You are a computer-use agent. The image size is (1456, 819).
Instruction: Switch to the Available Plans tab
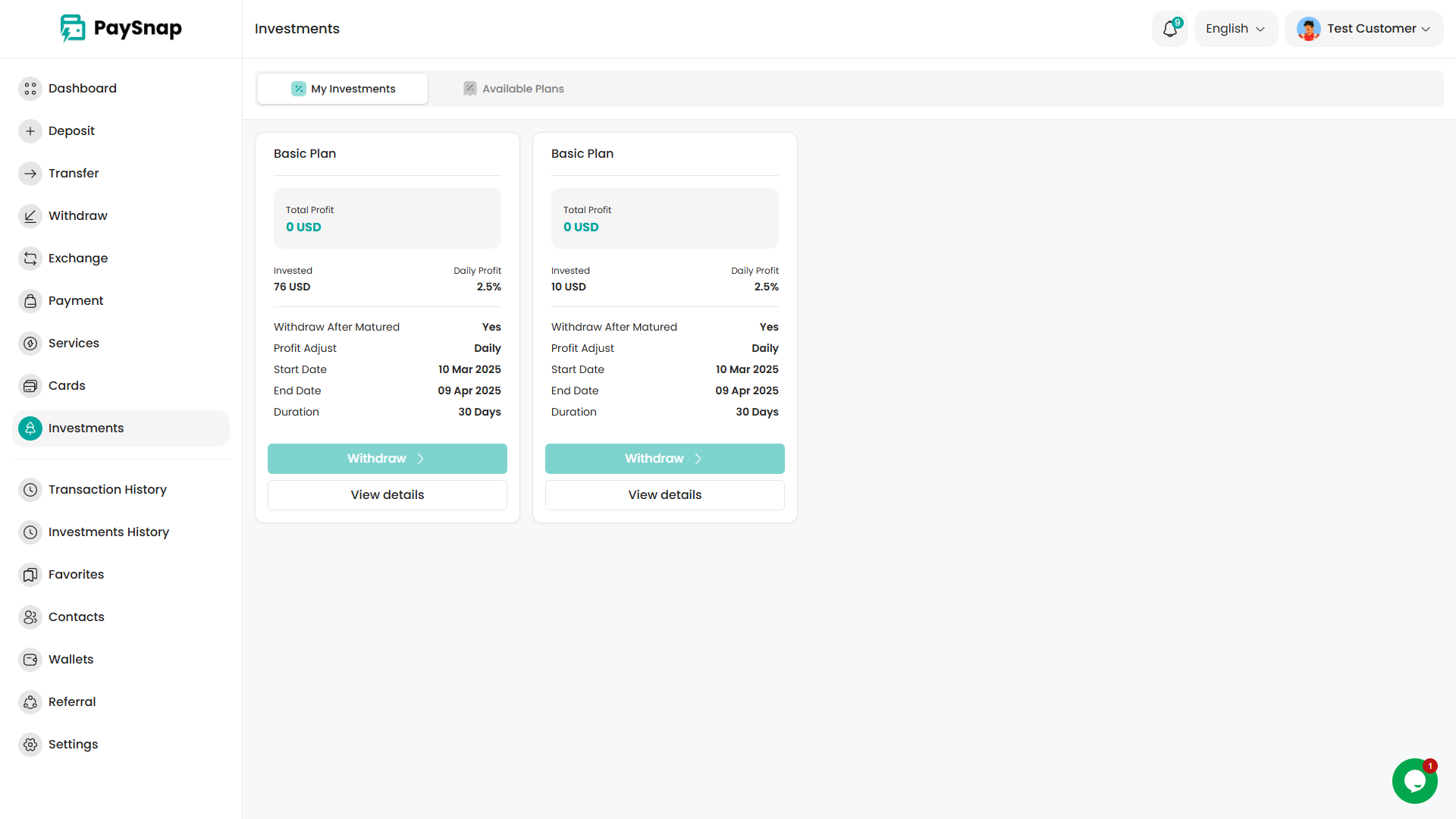[514, 89]
